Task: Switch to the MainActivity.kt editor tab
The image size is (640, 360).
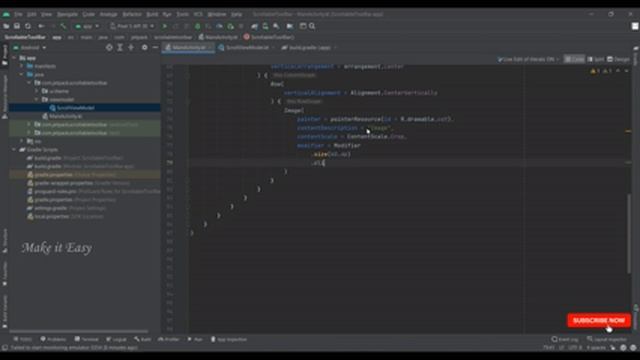Action: (188, 48)
